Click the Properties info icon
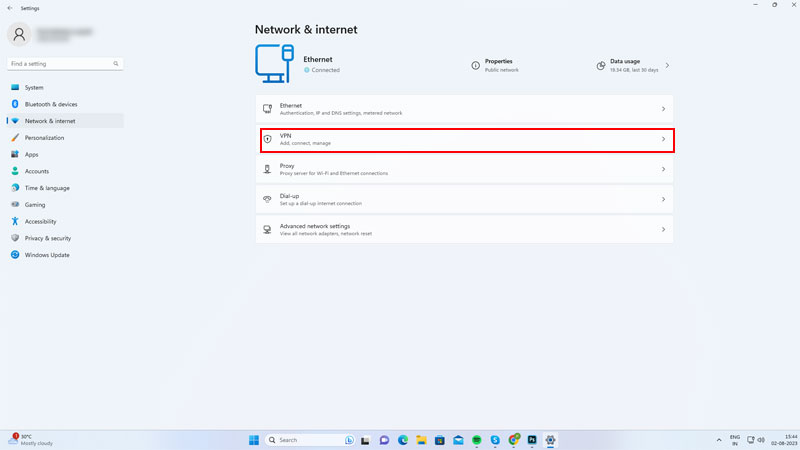 click(476, 65)
